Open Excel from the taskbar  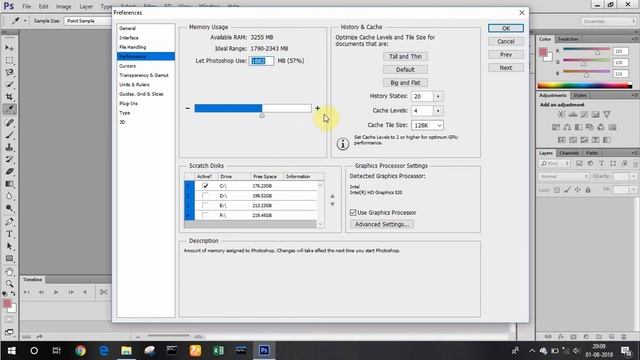(x=218, y=350)
